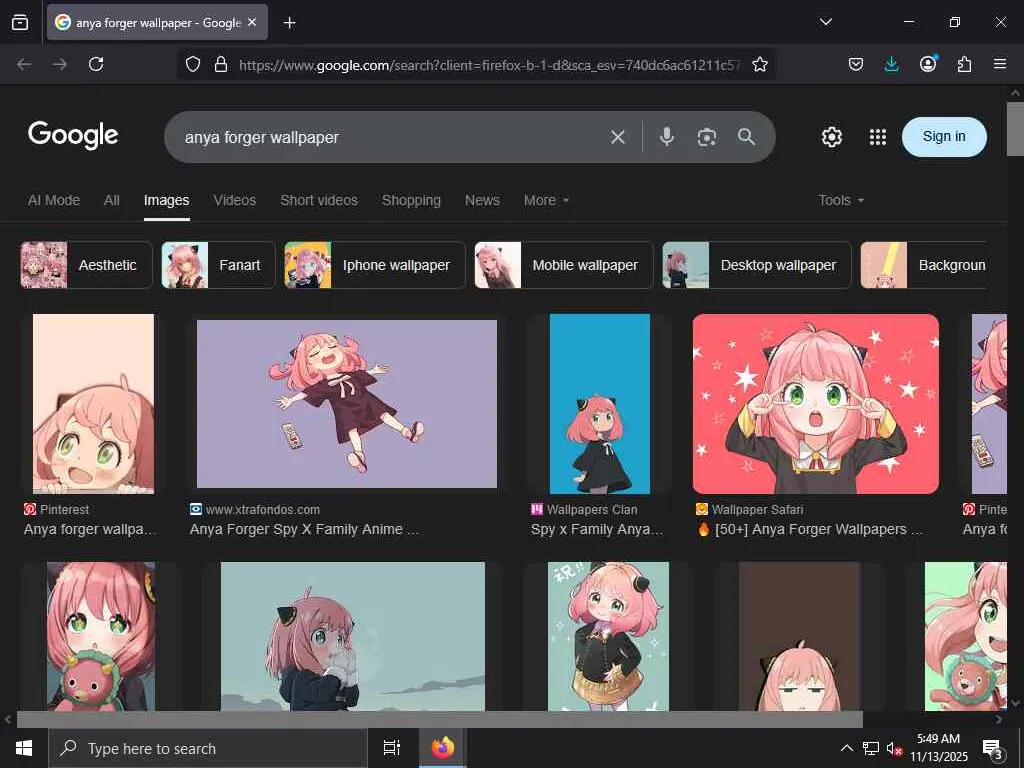Start voice search with microphone
Viewport: 1024px width, 768px height.
[x=667, y=136]
